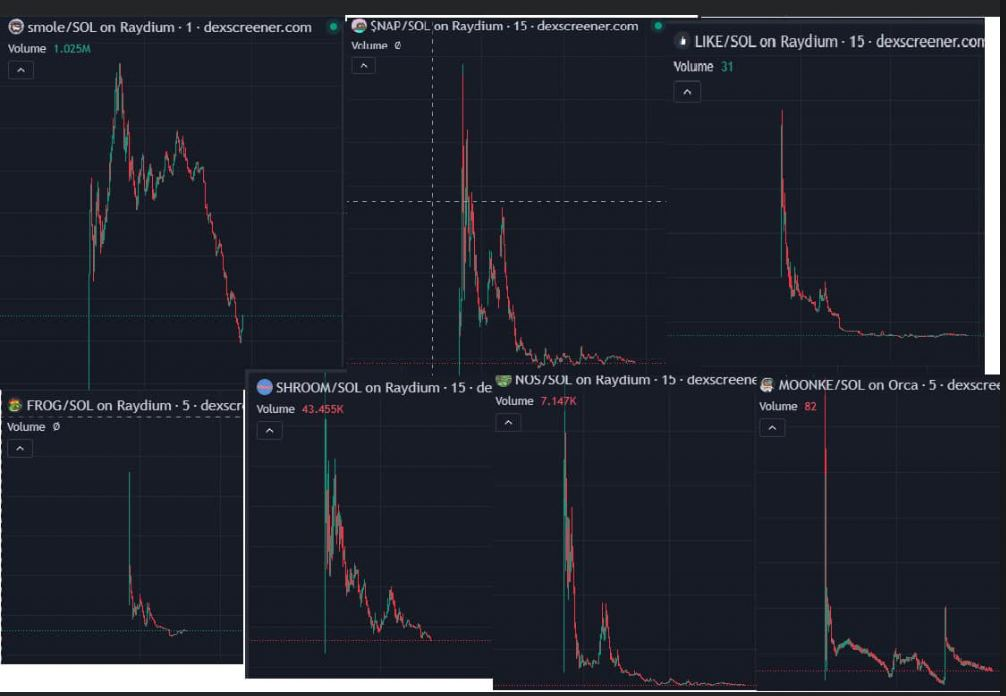Click the NOS token logo icon
1006x696 pixels.
click(504, 380)
